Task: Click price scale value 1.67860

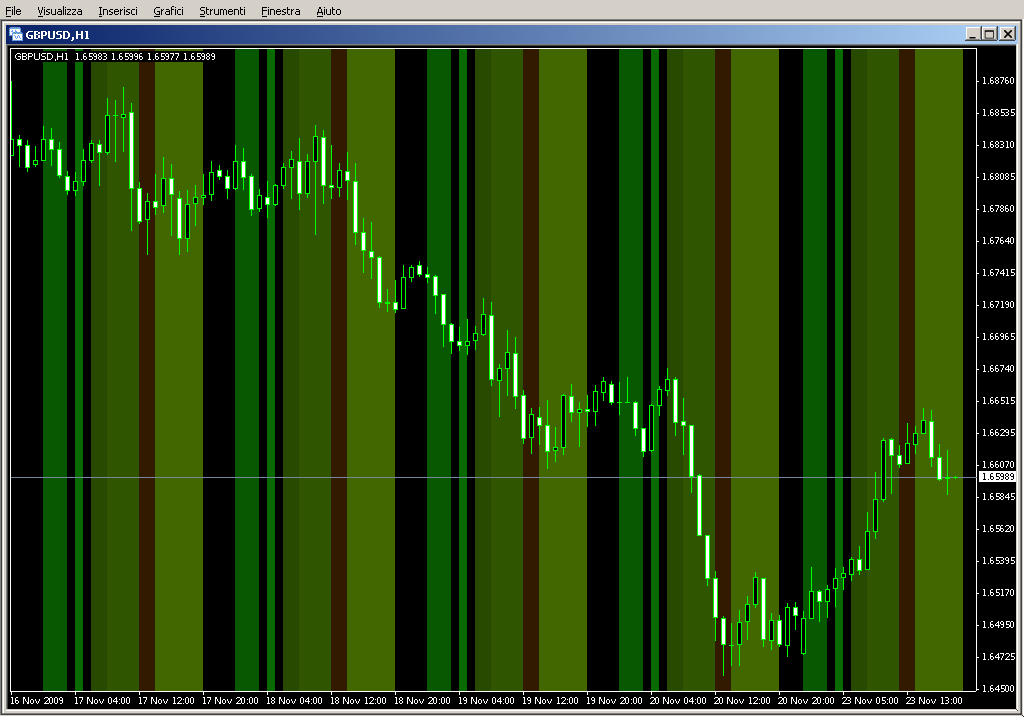Action: pyautogui.click(x=999, y=209)
